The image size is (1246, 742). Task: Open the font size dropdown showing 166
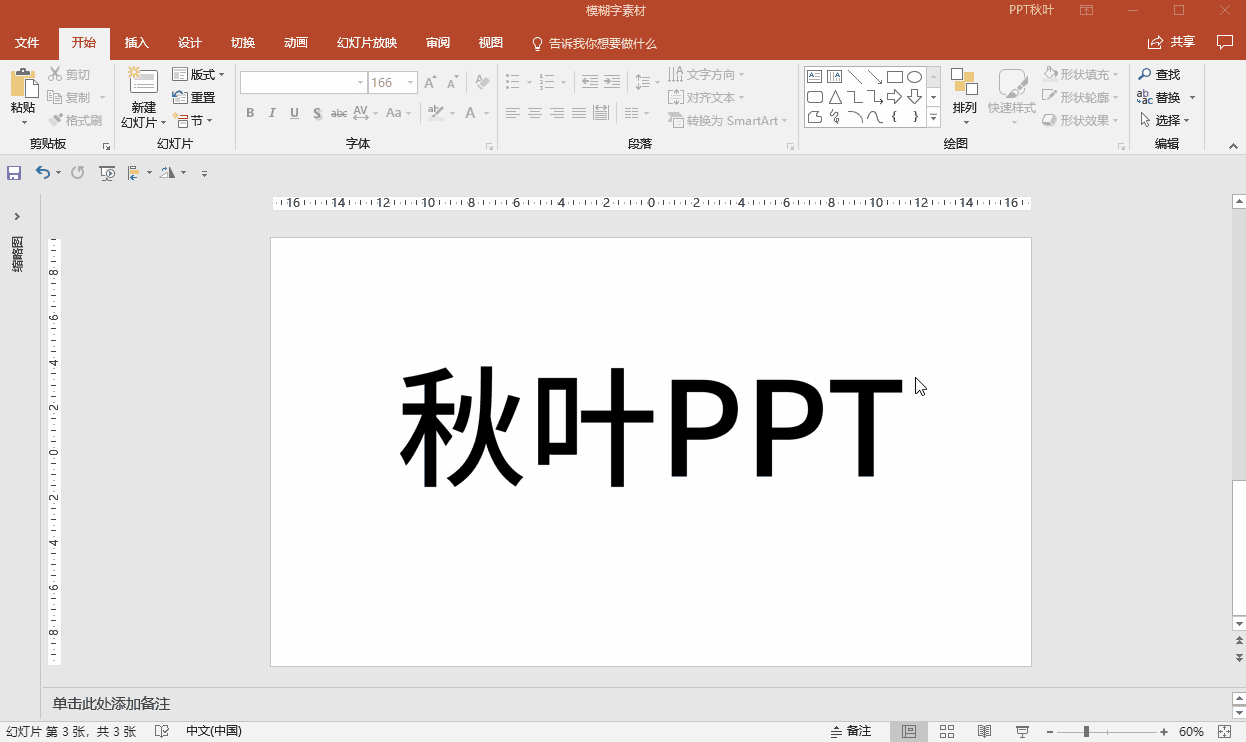(x=411, y=83)
